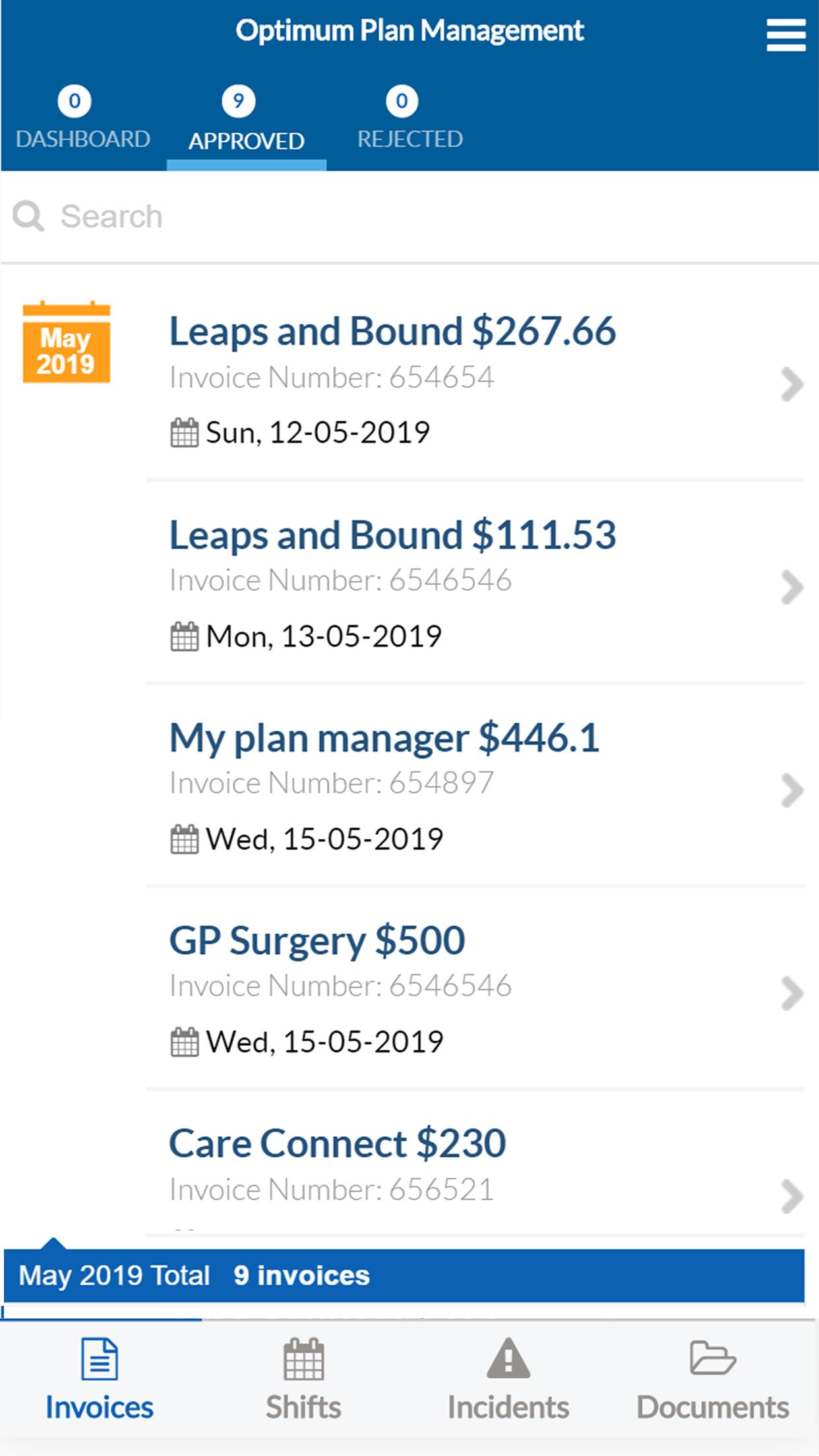
Task: Open the GP Surgery $500 invoice title
Action: coord(317,940)
